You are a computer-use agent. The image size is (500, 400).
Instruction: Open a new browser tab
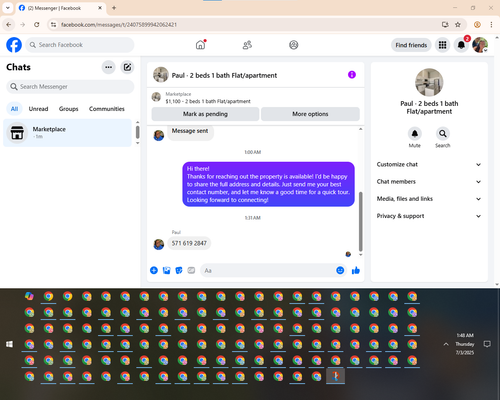114,8
